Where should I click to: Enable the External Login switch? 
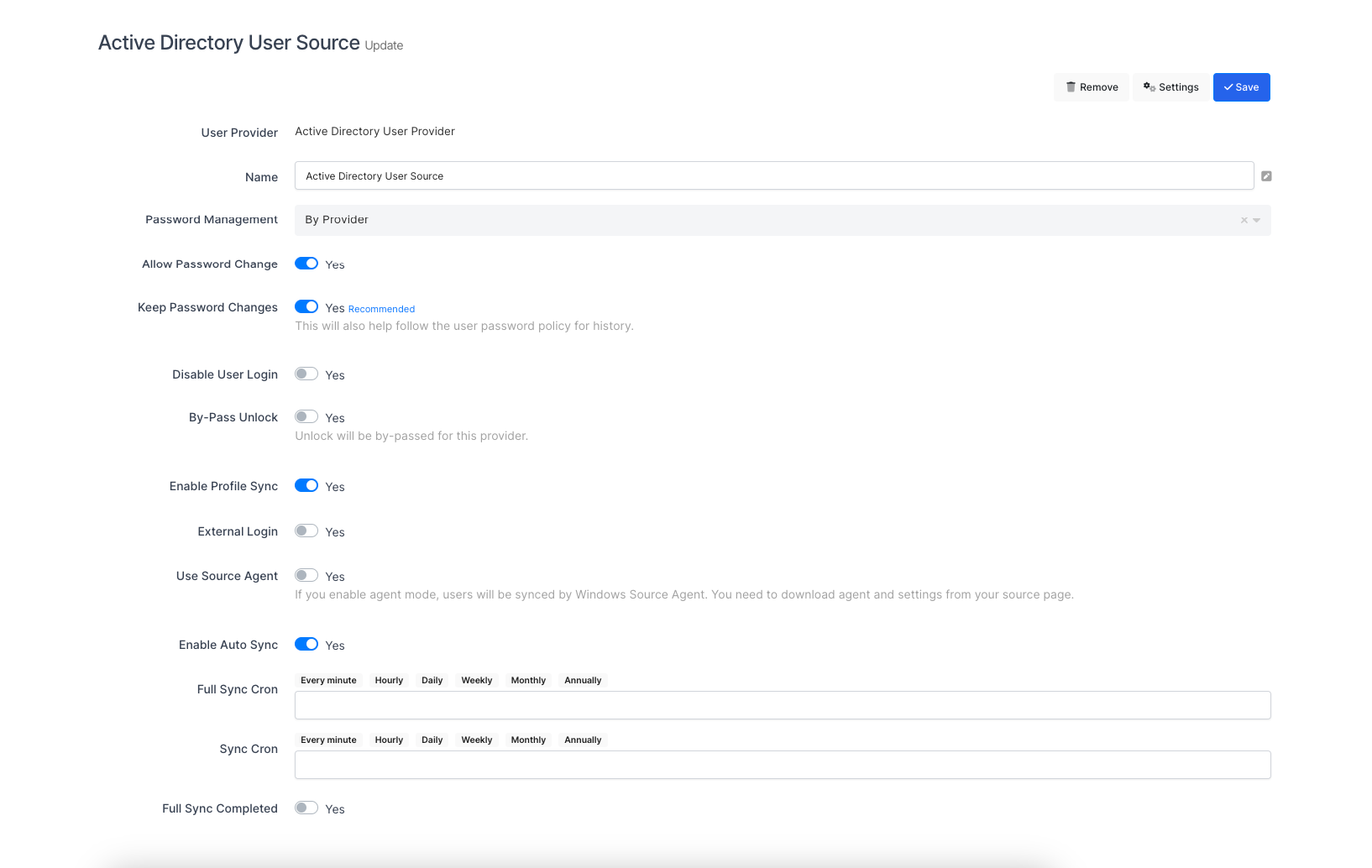coord(306,531)
